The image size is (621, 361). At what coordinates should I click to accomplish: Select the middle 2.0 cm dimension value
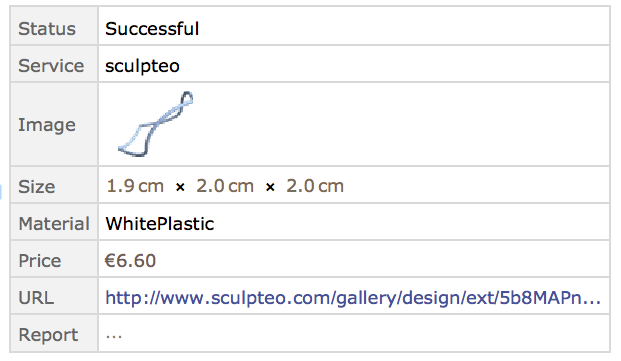click(225, 186)
